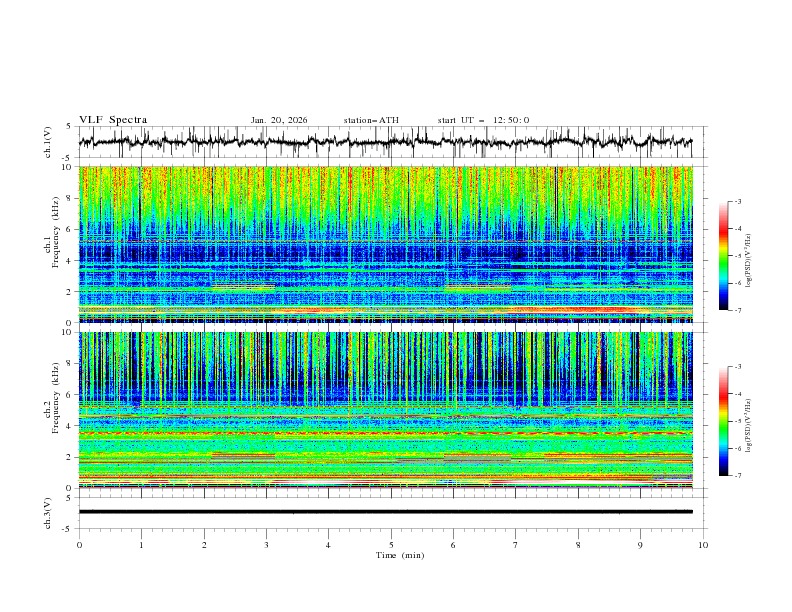
Task: Click the ch.3 flat voltage trace
Action: click(x=385, y=512)
